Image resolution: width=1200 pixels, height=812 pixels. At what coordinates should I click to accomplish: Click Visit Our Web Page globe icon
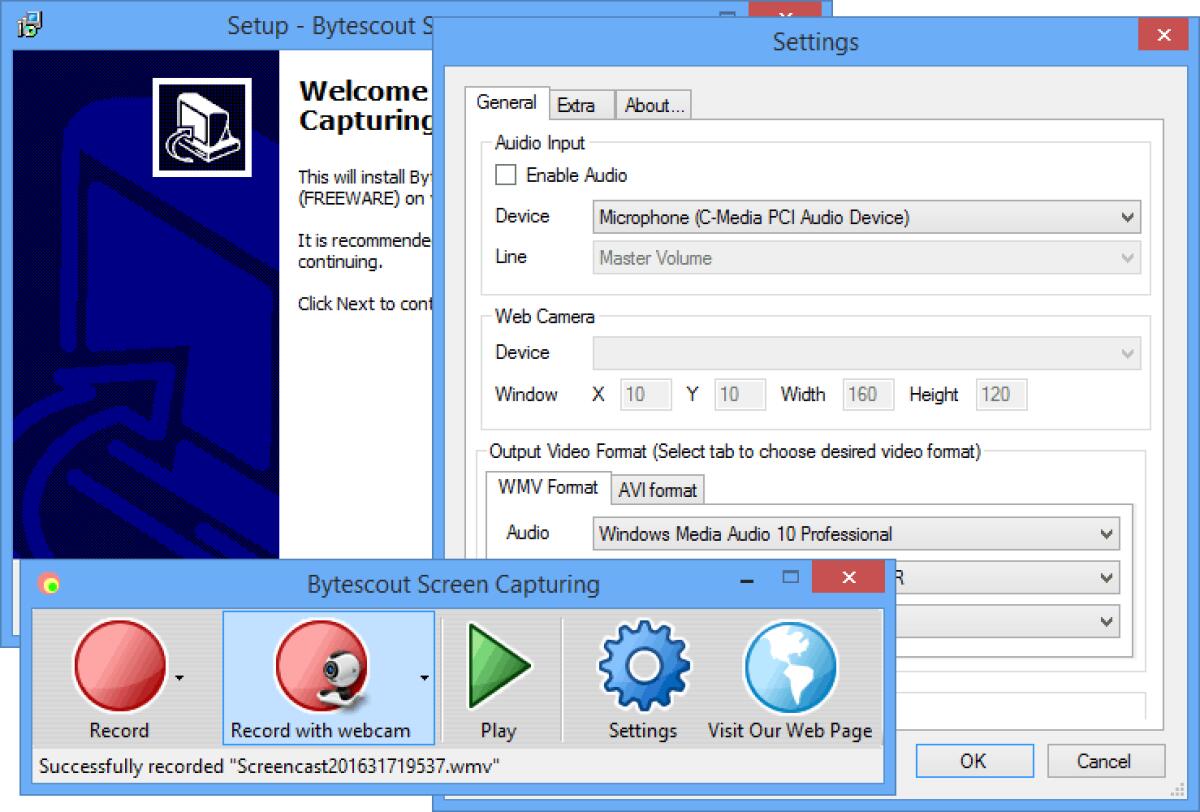789,665
